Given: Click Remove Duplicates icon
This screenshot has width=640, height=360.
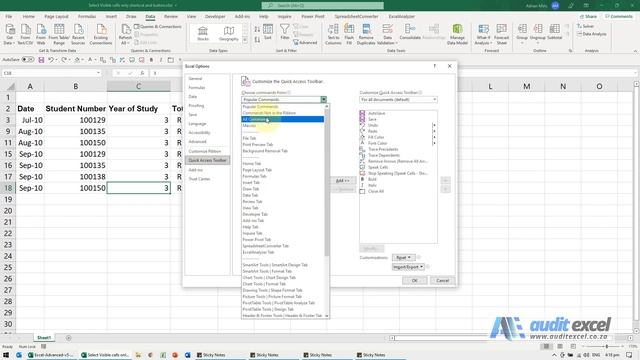Looking at the screenshot, I should pos(366,34).
